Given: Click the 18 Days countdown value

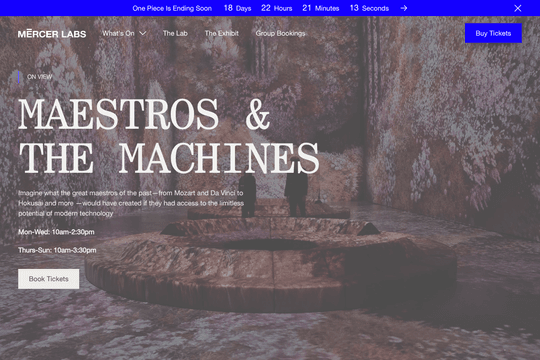Looking at the screenshot, I should (x=237, y=8).
